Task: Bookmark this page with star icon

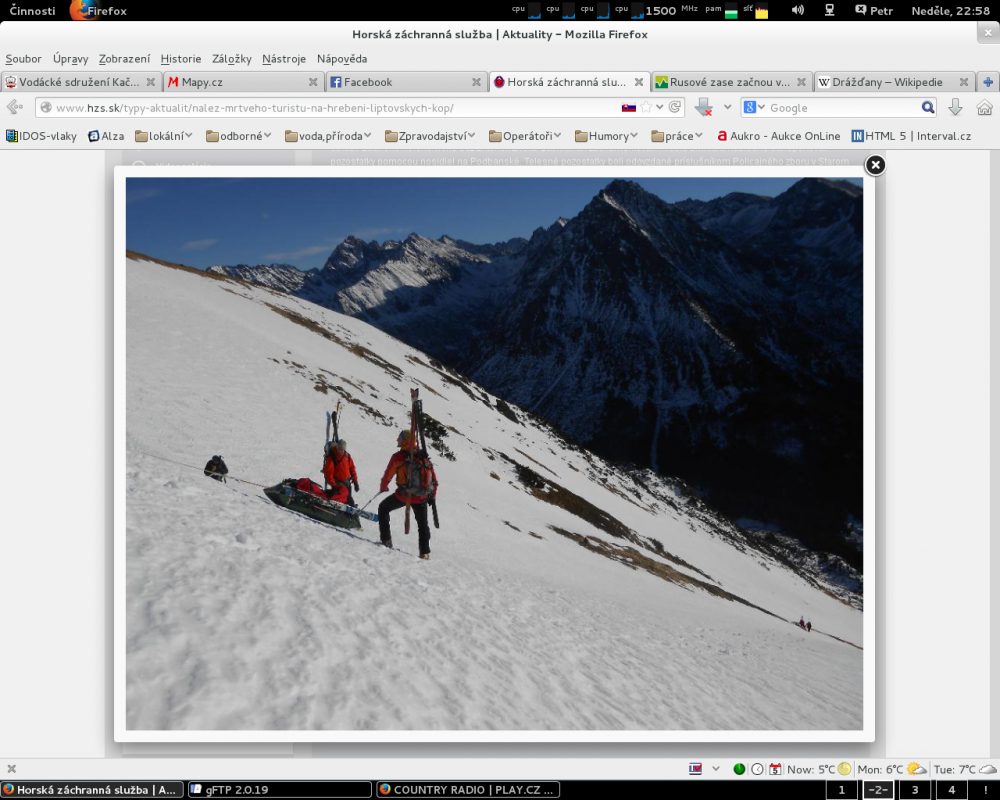Action: tap(646, 108)
